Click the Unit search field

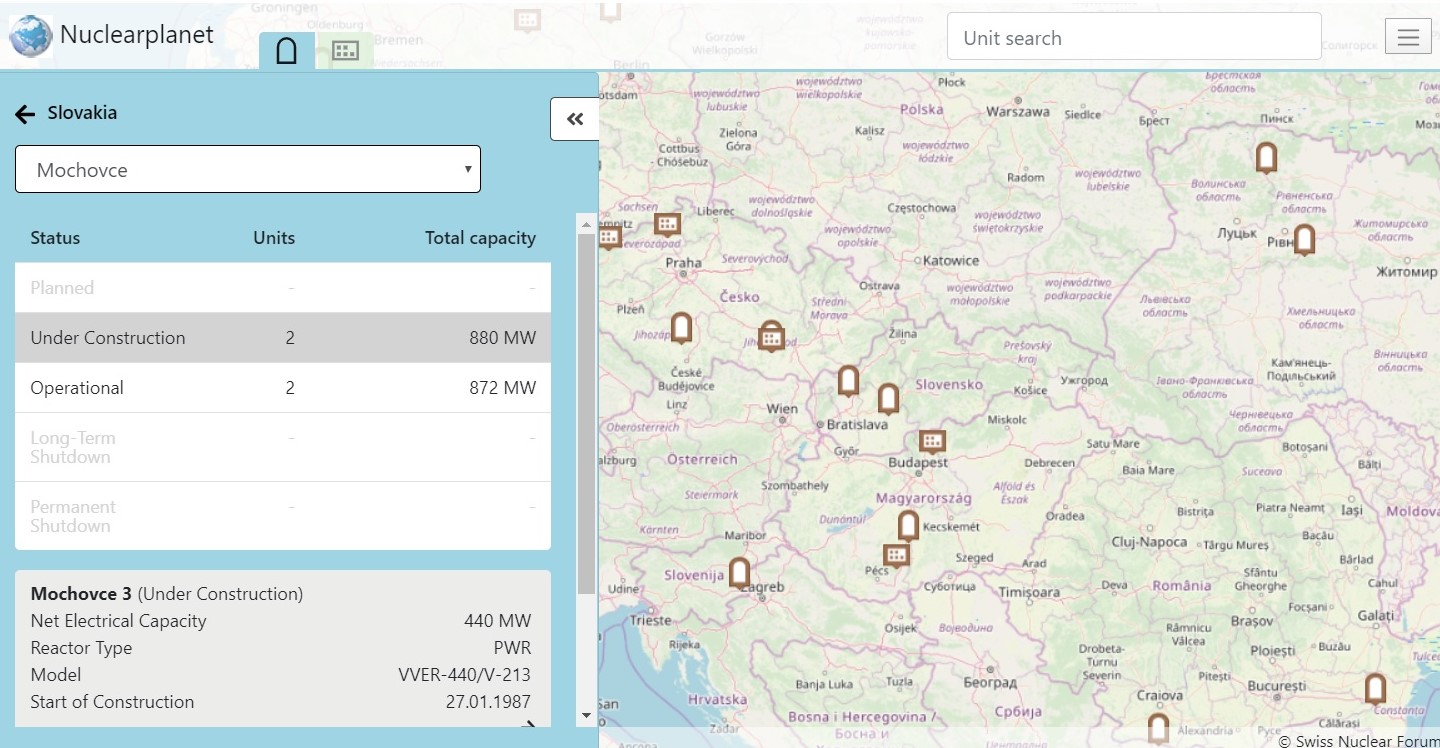pos(1133,38)
